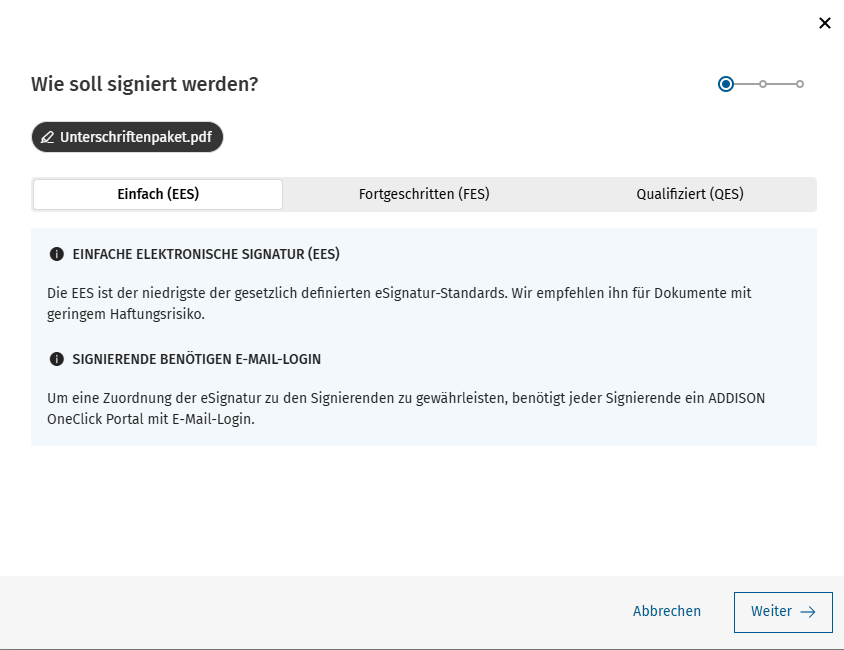Click heading 'Wie soll signiert werden?'
844x650 pixels.
(x=144, y=84)
